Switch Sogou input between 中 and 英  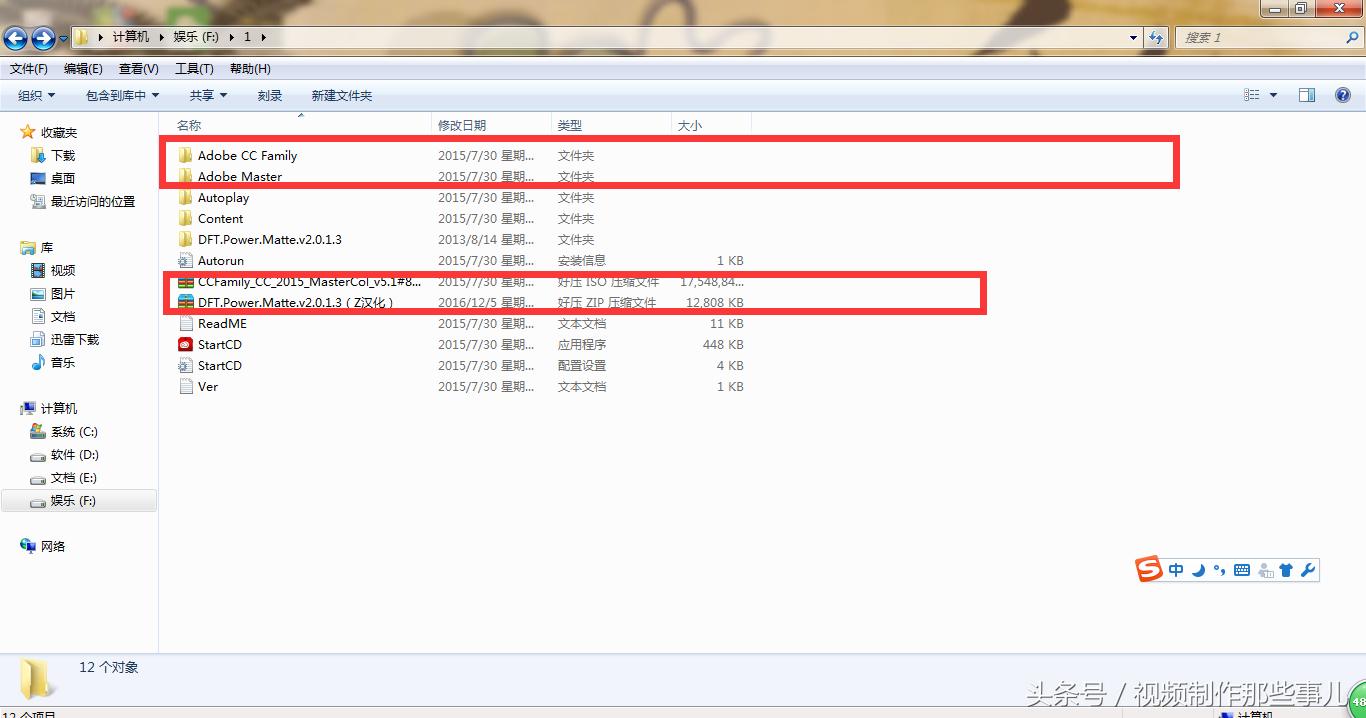click(1176, 569)
